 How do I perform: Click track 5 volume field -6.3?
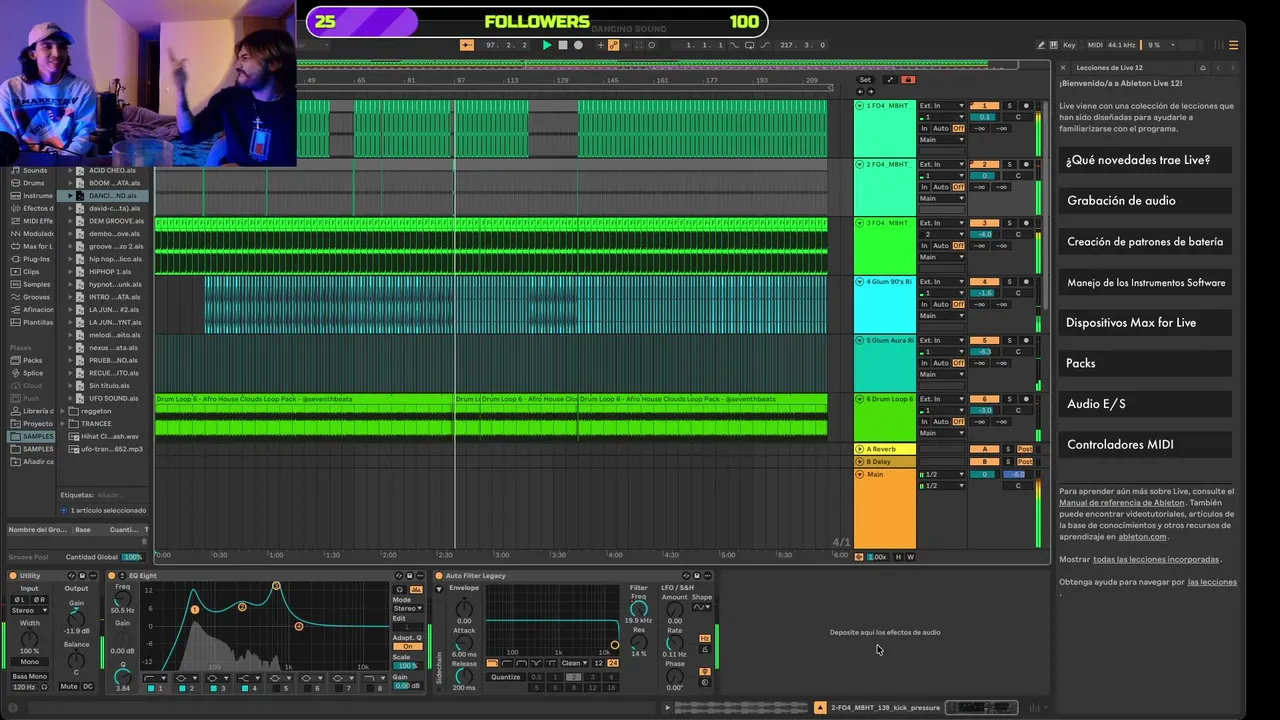[985, 352]
